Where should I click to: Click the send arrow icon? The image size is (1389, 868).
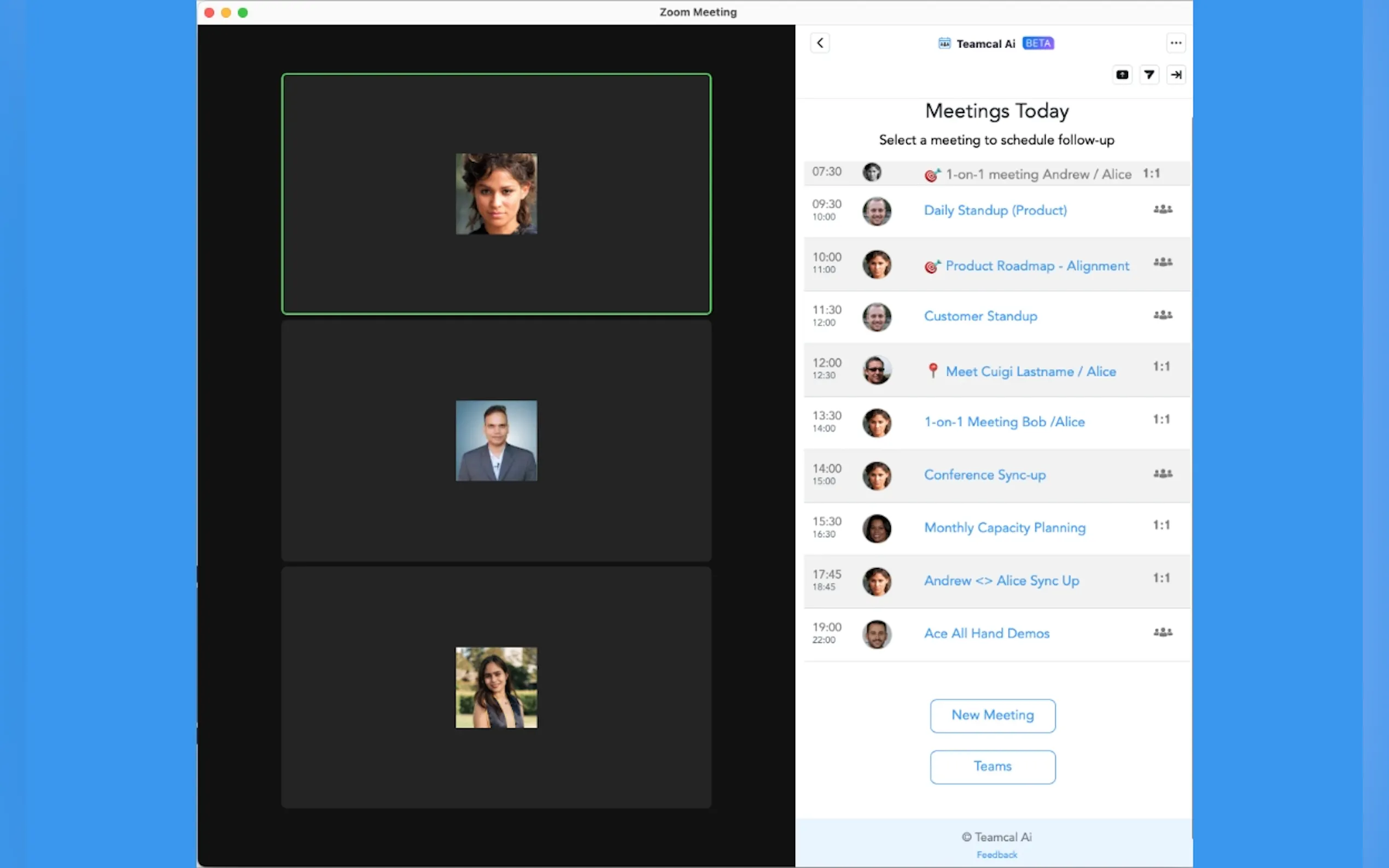(x=1149, y=75)
